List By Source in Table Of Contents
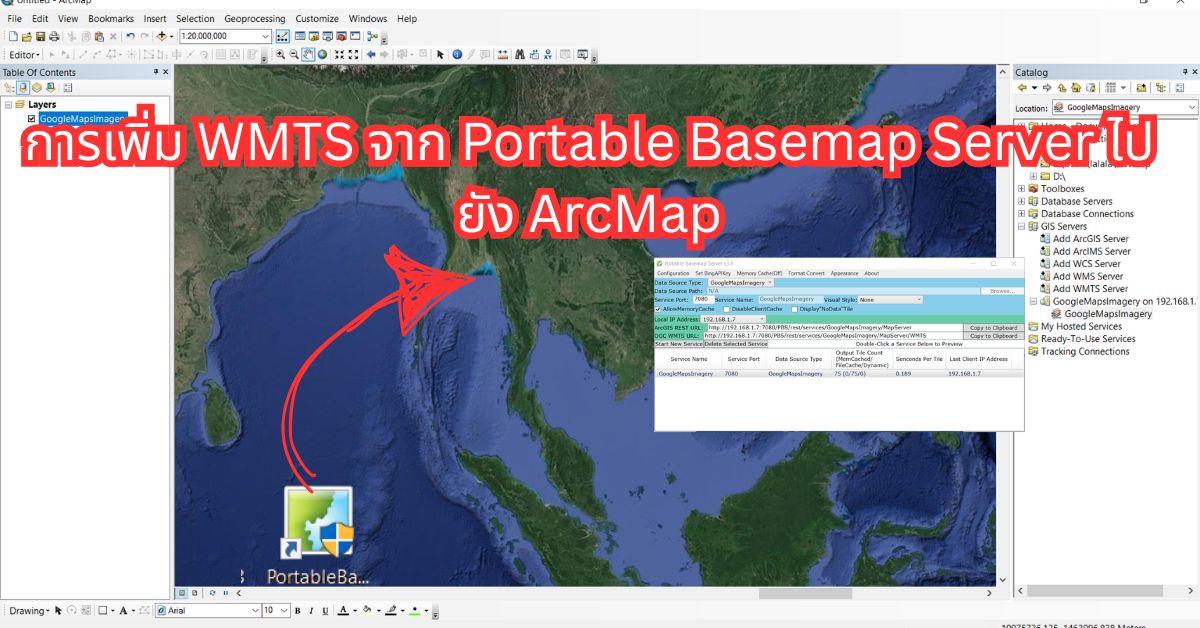The width and height of the screenshot is (1200, 628). pyautogui.click(x=22, y=87)
